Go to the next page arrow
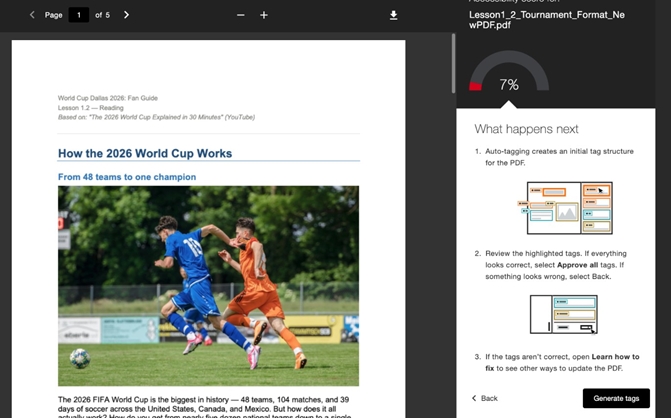The image size is (671, 418). click(x=126, y=15)
